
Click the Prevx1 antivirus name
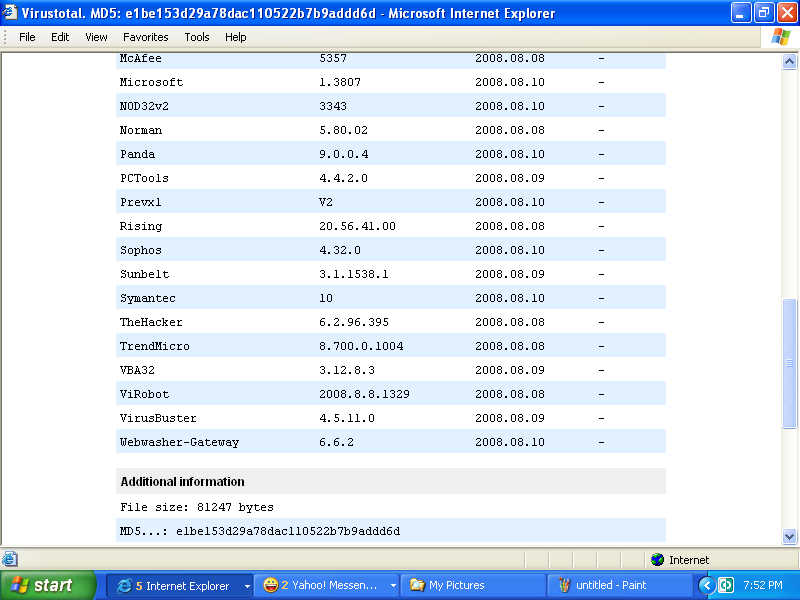point(140,202)
